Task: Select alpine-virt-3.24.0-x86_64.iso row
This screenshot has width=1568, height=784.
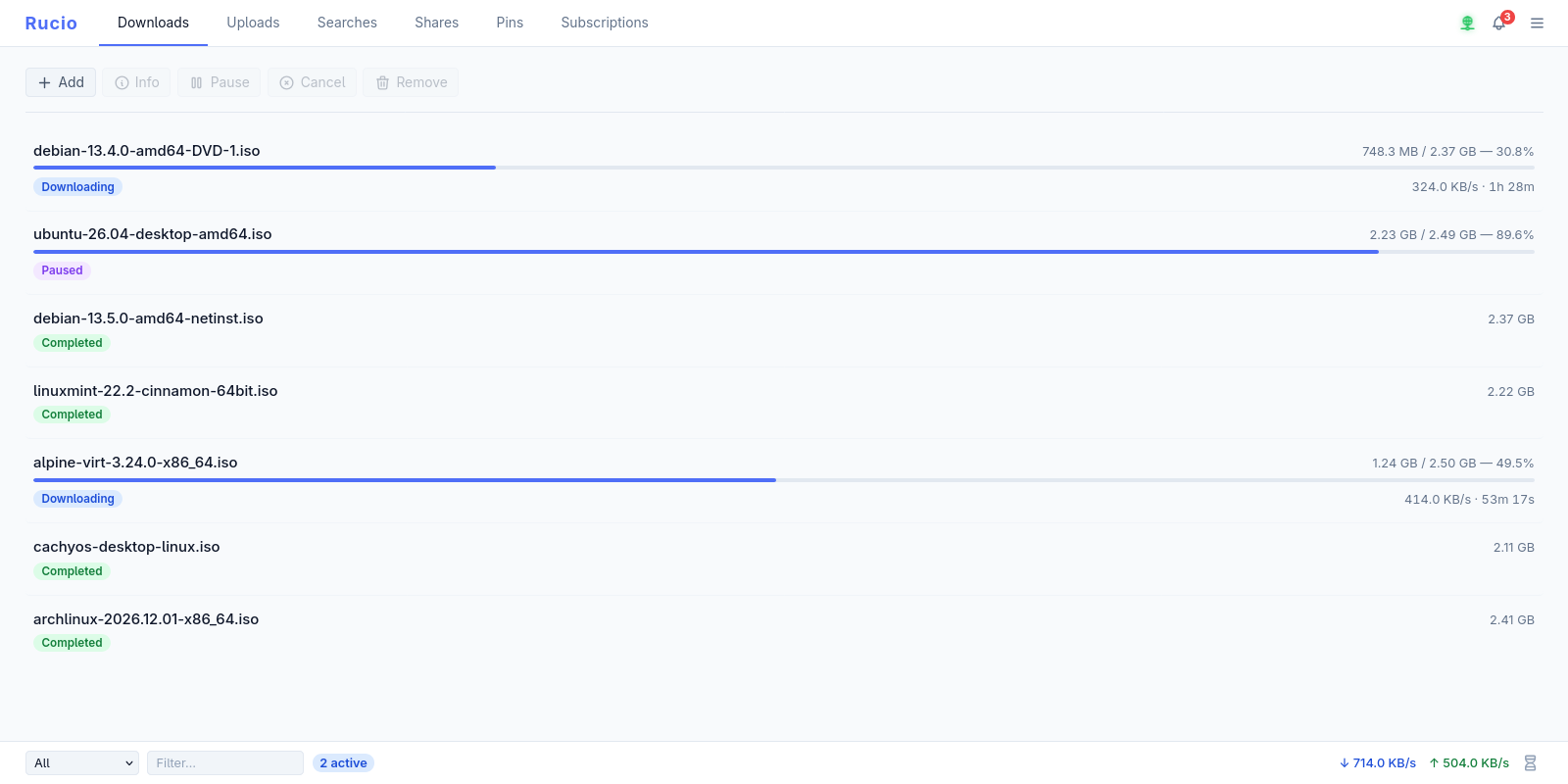Action: click(784, 481)
